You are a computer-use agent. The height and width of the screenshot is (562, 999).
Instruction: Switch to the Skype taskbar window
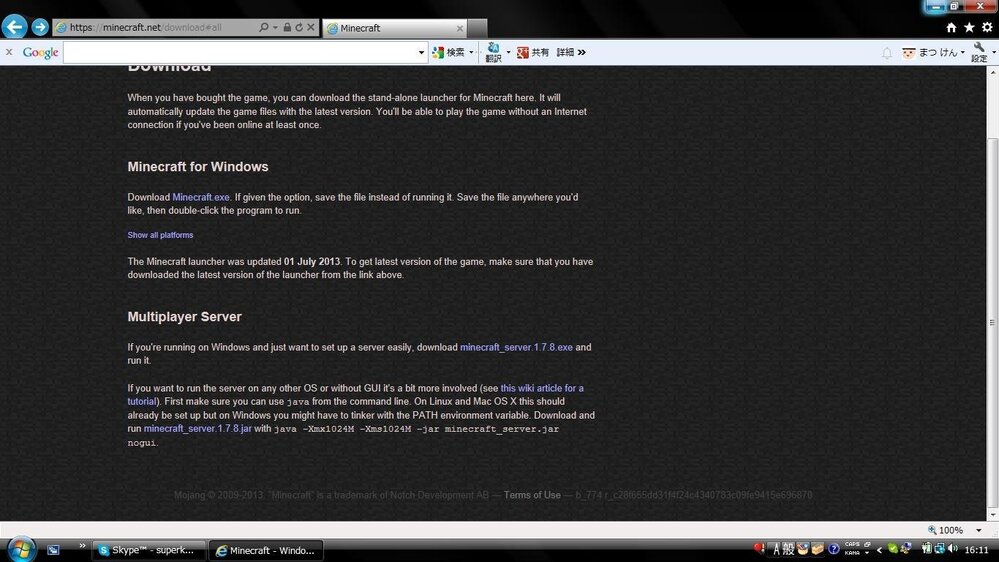[x=149, y=550]
